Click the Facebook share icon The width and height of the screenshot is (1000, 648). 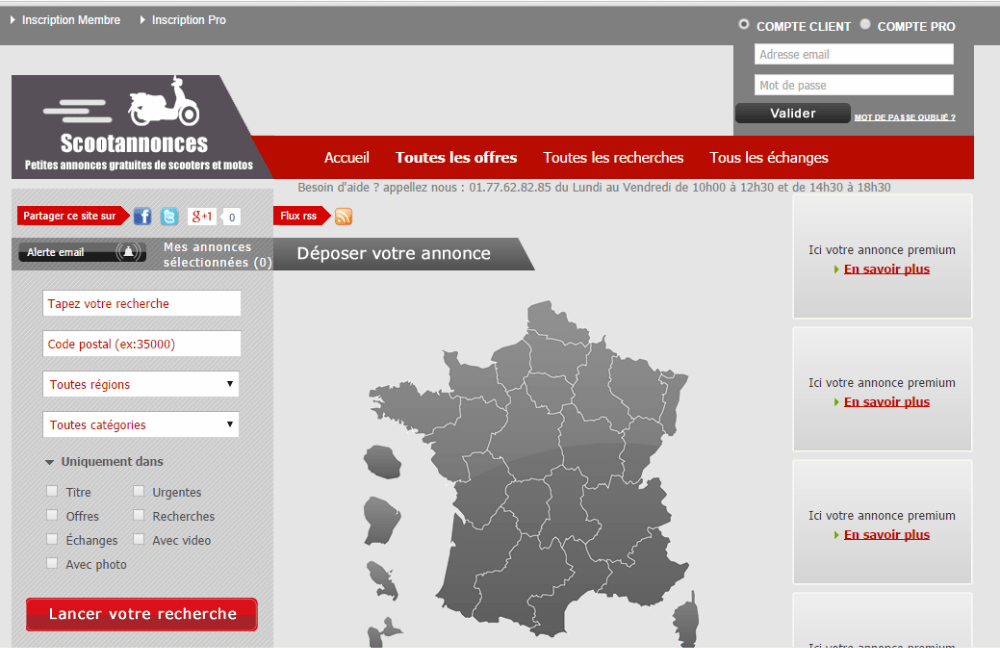(x=143, y=216)
